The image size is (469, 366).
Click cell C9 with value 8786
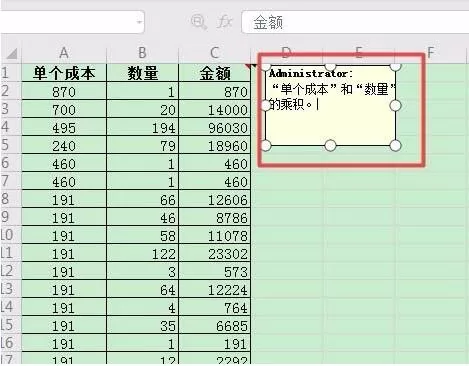215,217
